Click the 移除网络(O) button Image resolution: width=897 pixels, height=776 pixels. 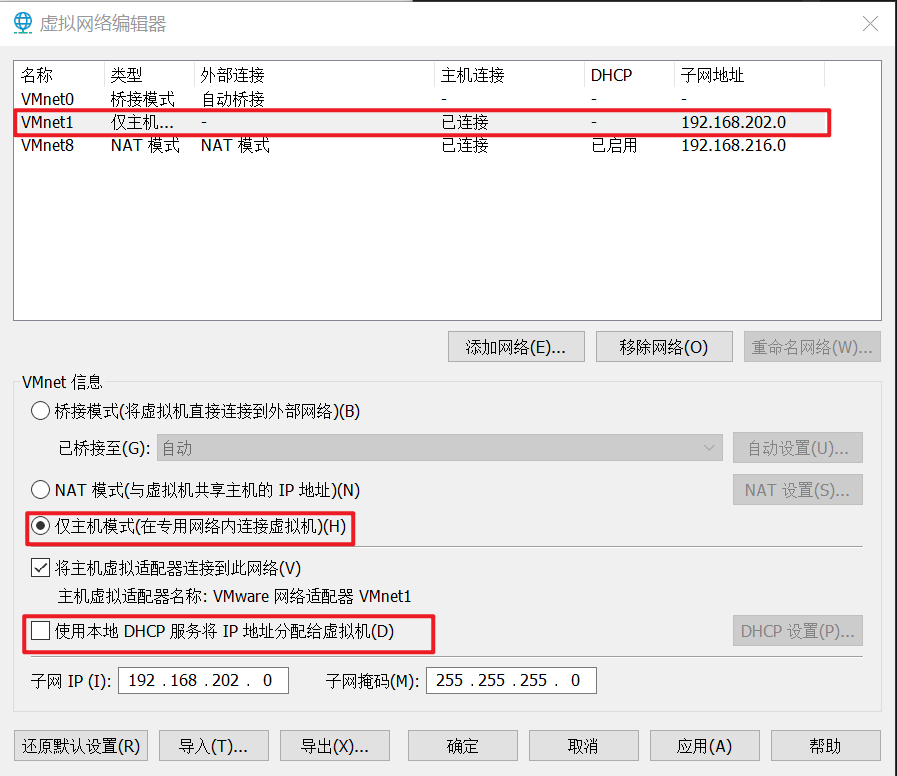(664, 347)
